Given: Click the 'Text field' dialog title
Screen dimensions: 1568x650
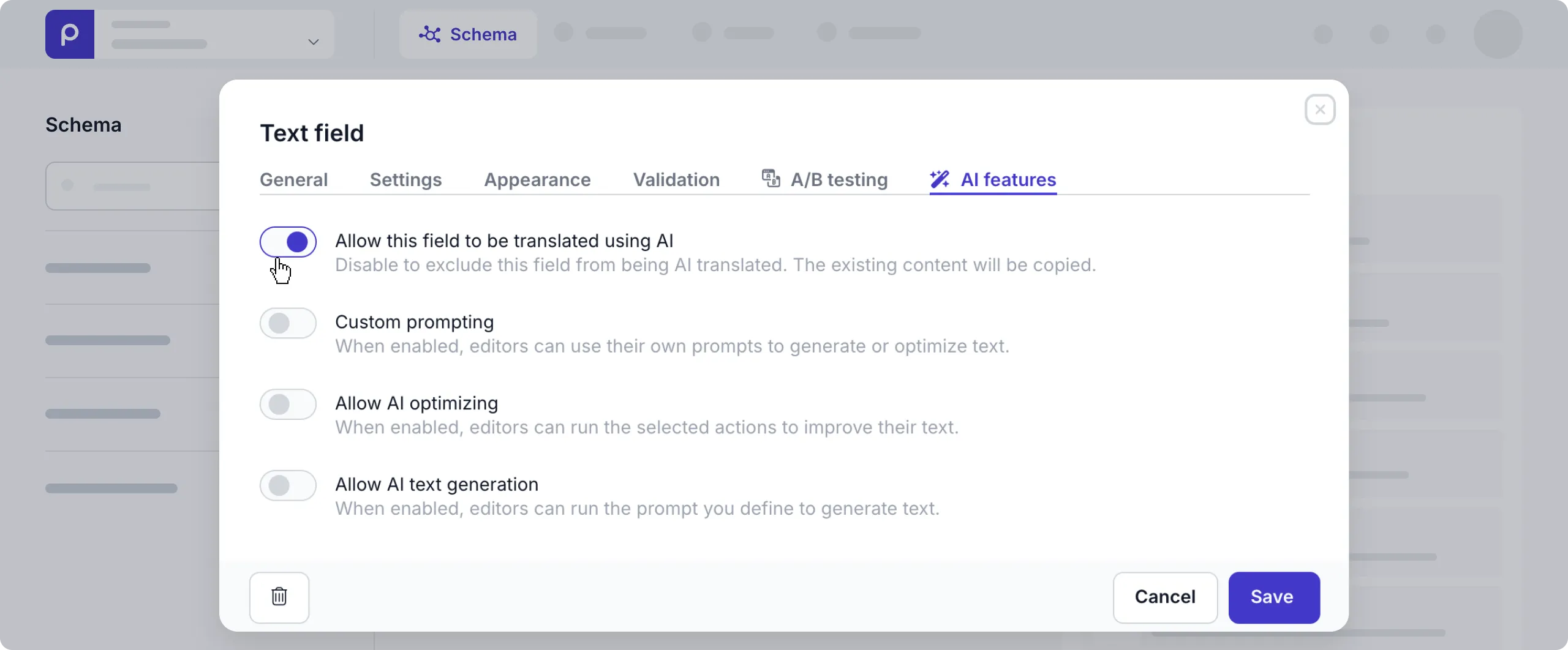Looking at the screenshot, I should coord(312,133).
